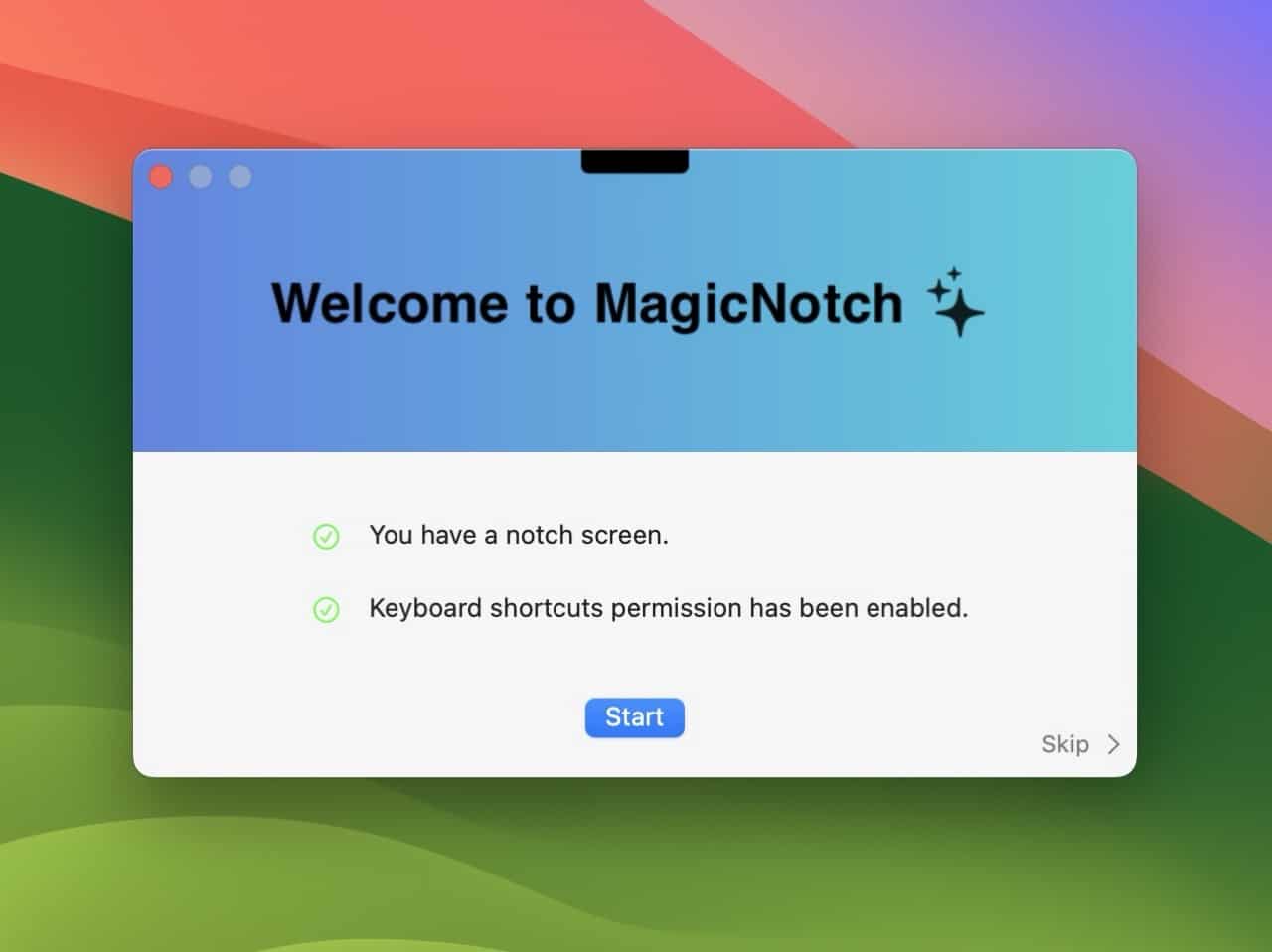Click the disabled zoom window button

[x=240, y=177]
